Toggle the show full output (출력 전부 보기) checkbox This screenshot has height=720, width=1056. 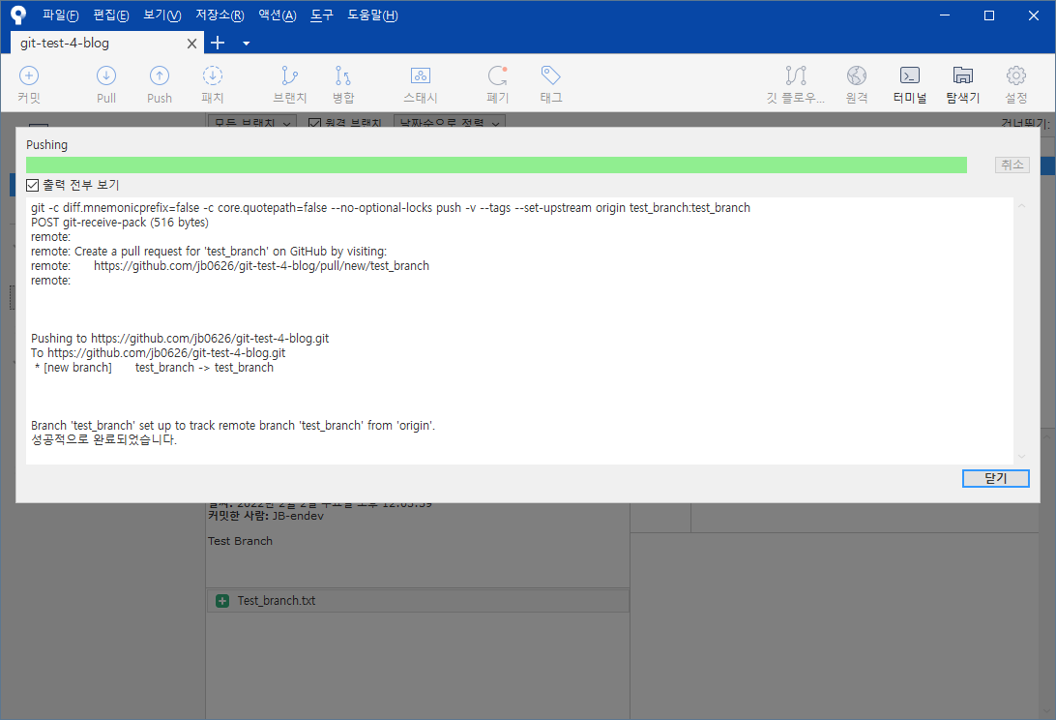pyautogui.click(x=32, y=185)
